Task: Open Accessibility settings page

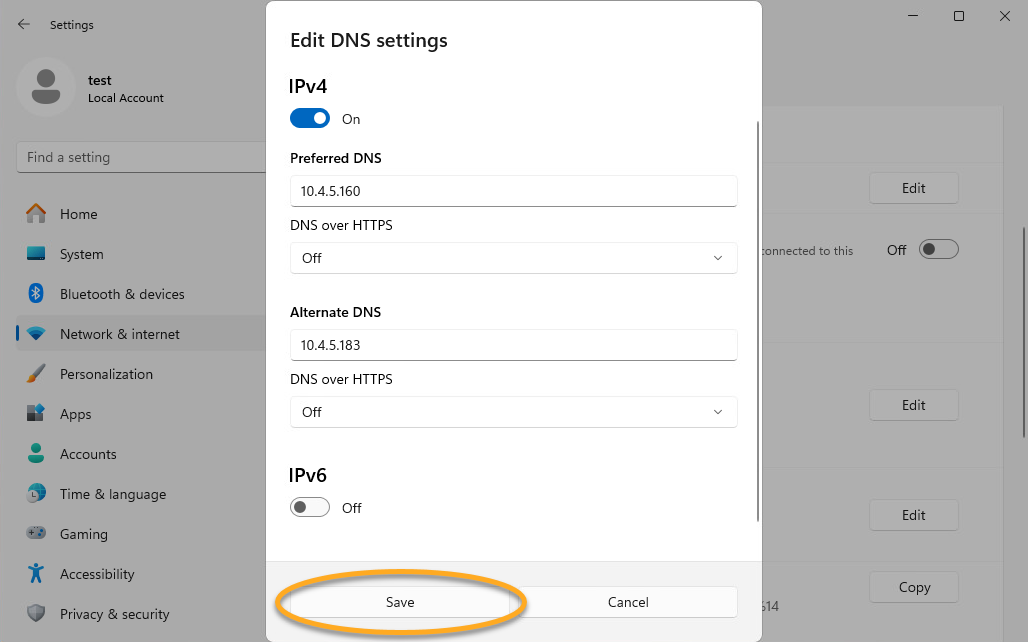Action: click(x=96, y=574)
